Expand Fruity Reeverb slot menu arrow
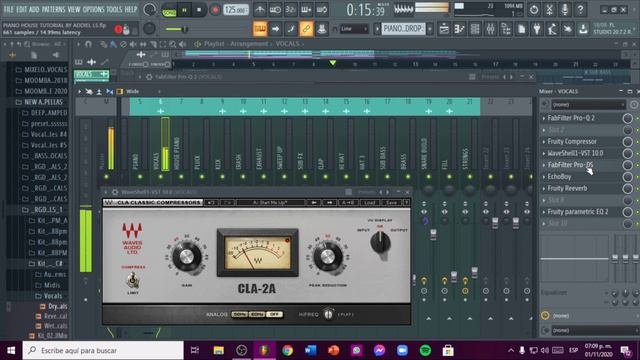640x360 pixels. coord(544,189)
